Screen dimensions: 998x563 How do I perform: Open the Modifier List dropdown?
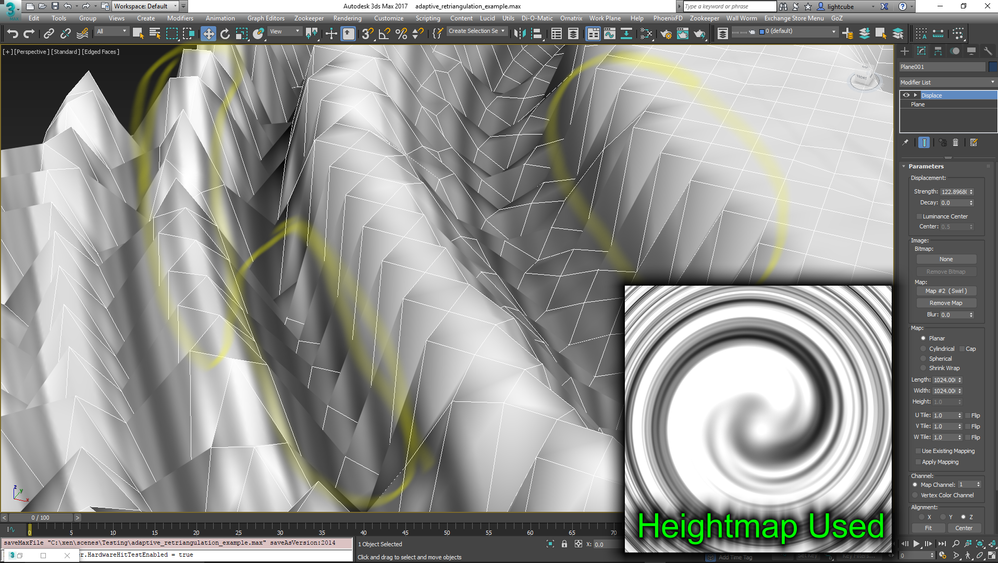(947, 82)
